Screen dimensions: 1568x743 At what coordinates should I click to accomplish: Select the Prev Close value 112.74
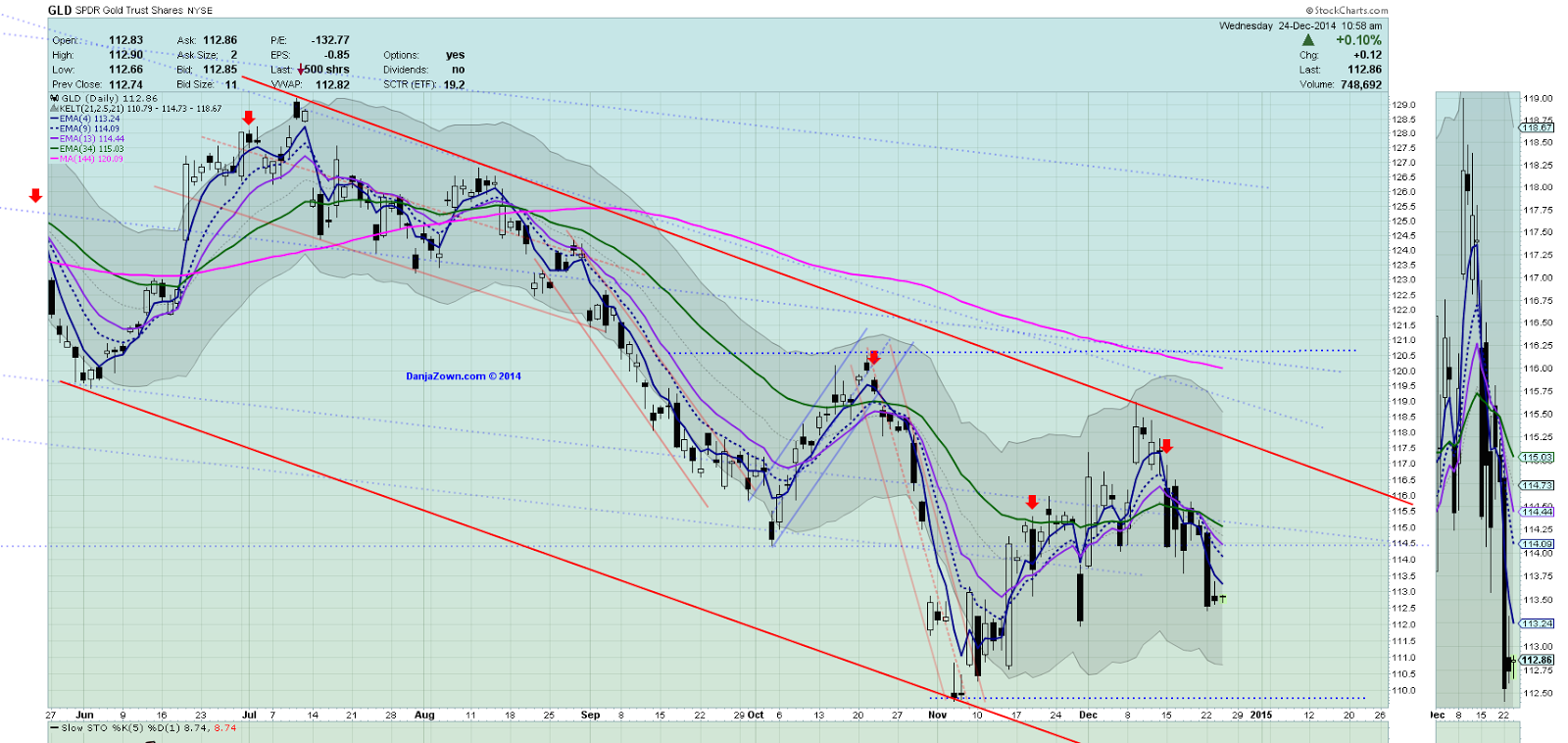point(125,84)
